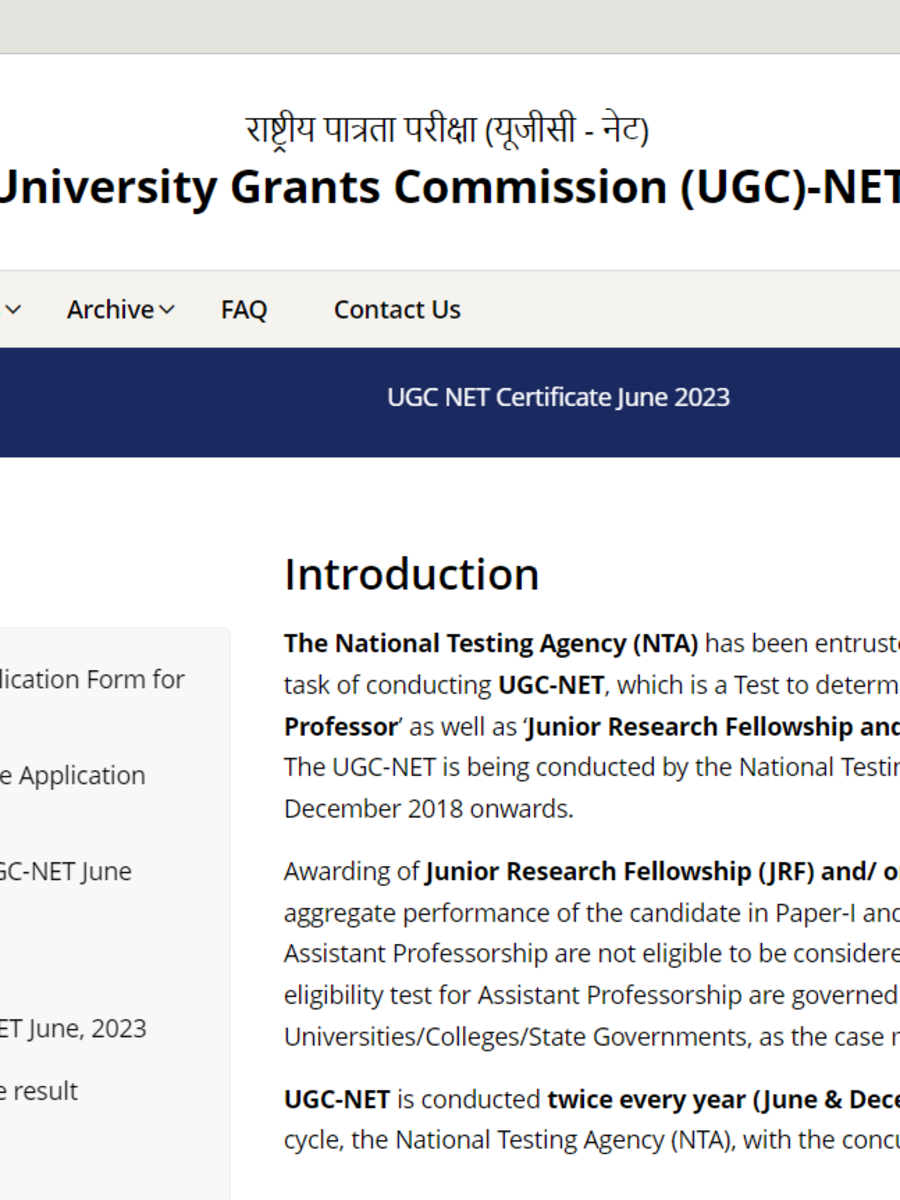The image size is (900, 1200).
Task: Click the Introduction heading
Action: pos(410,573)
